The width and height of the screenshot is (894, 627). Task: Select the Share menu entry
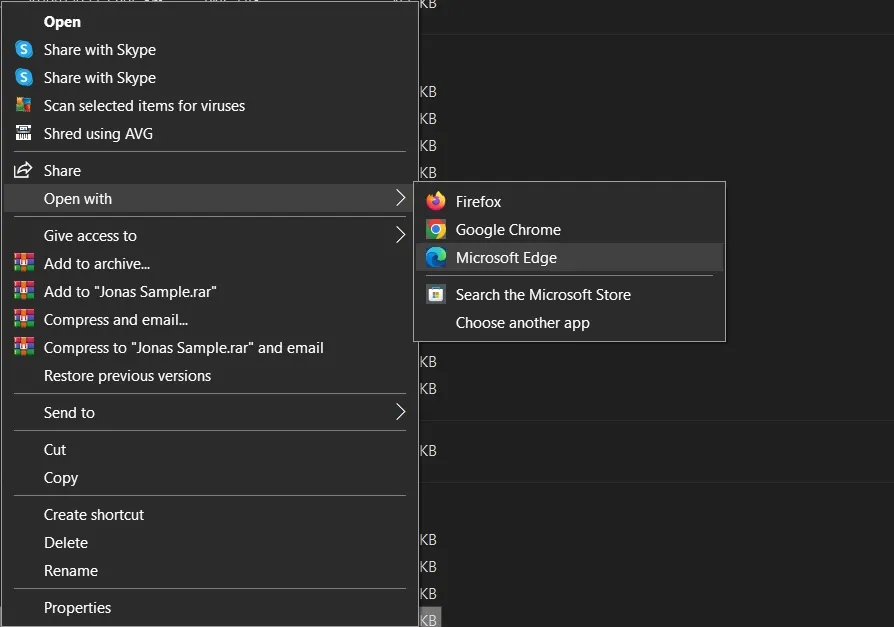[210, 170]
